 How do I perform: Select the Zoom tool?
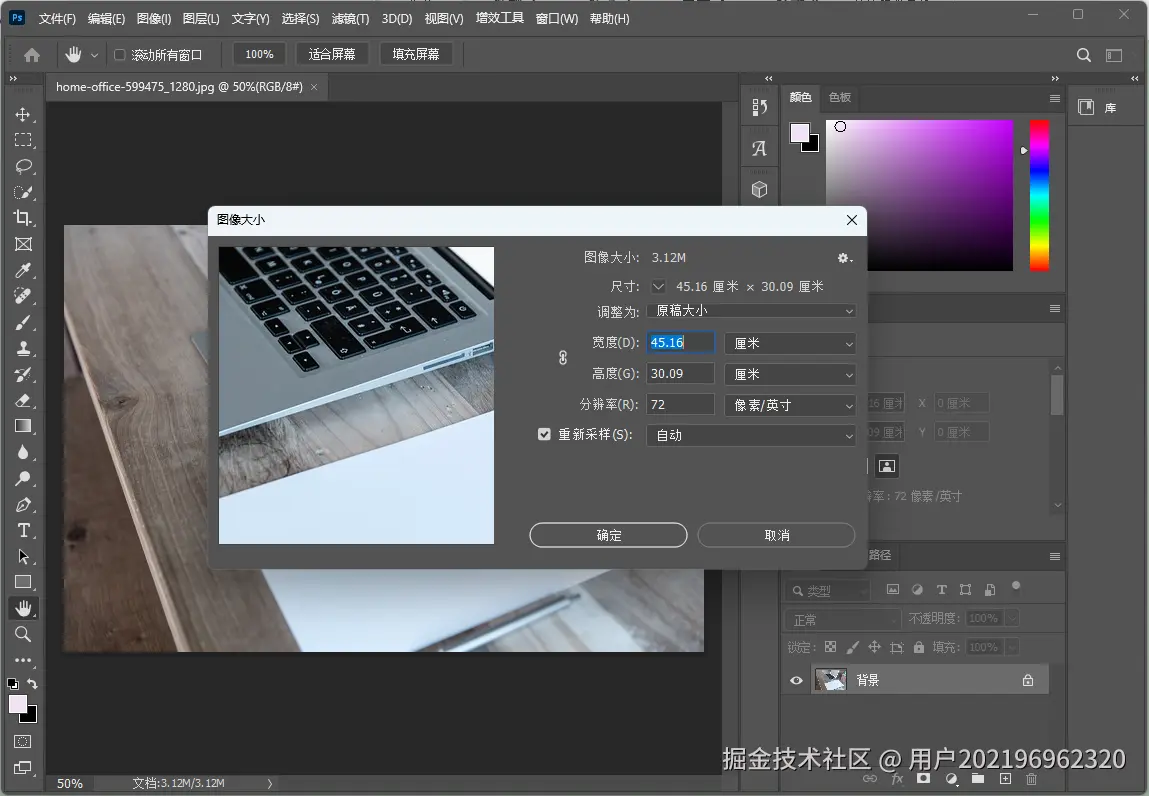[23, 634]
